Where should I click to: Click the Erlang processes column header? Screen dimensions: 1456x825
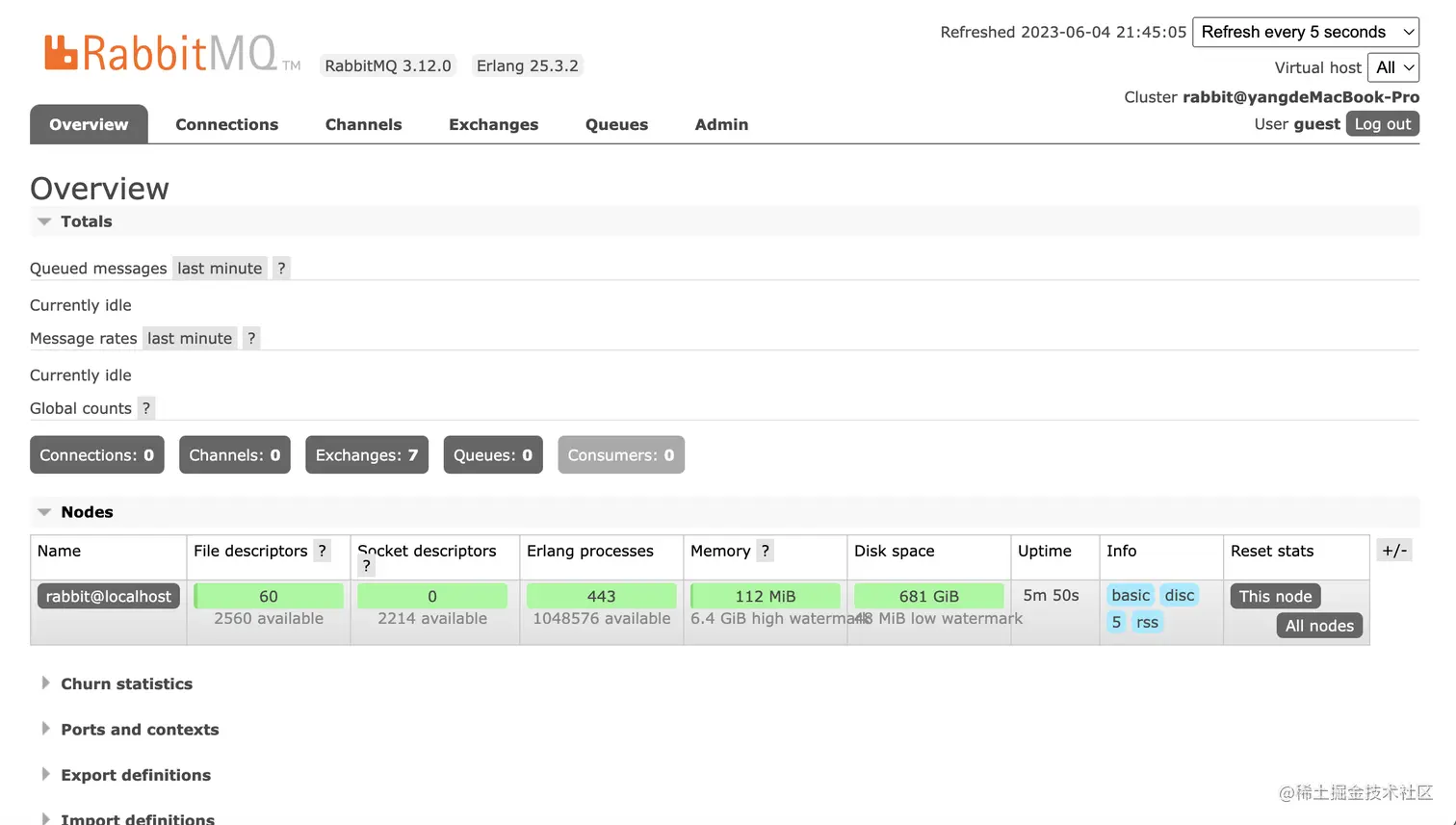click(590, 551)
